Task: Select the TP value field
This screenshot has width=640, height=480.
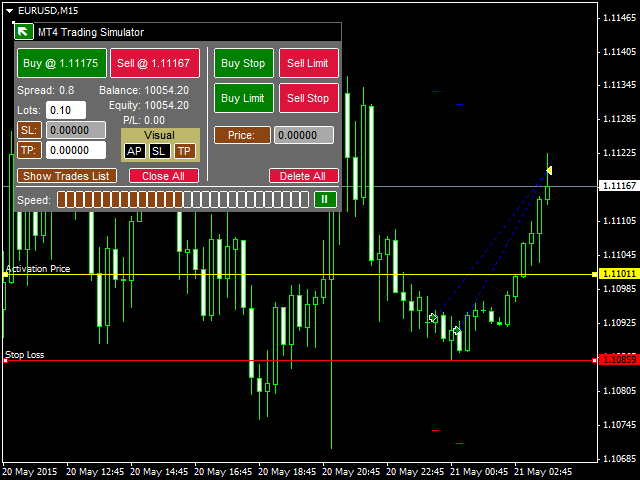Action: point(76,150)
